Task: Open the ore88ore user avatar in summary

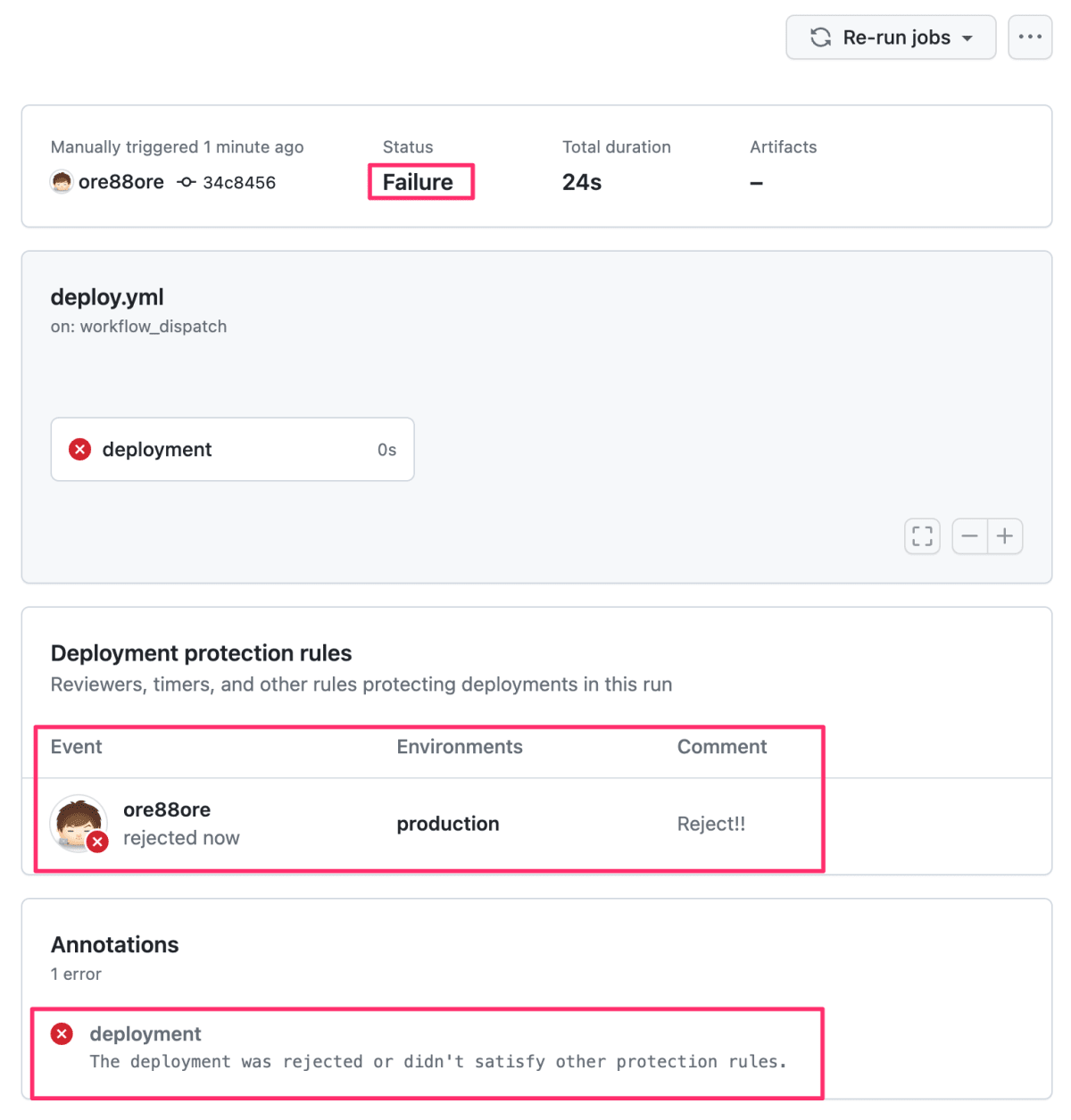Action: (x=62, y=182)
